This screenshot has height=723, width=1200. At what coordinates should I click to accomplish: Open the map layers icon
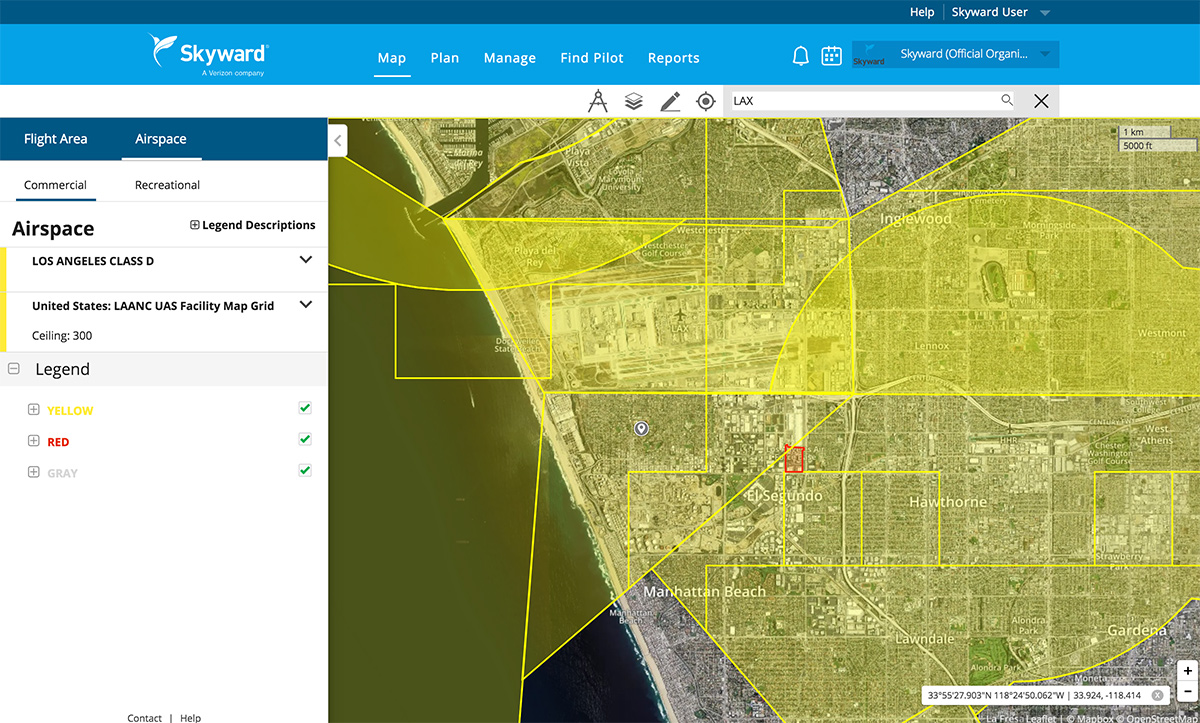633,101
